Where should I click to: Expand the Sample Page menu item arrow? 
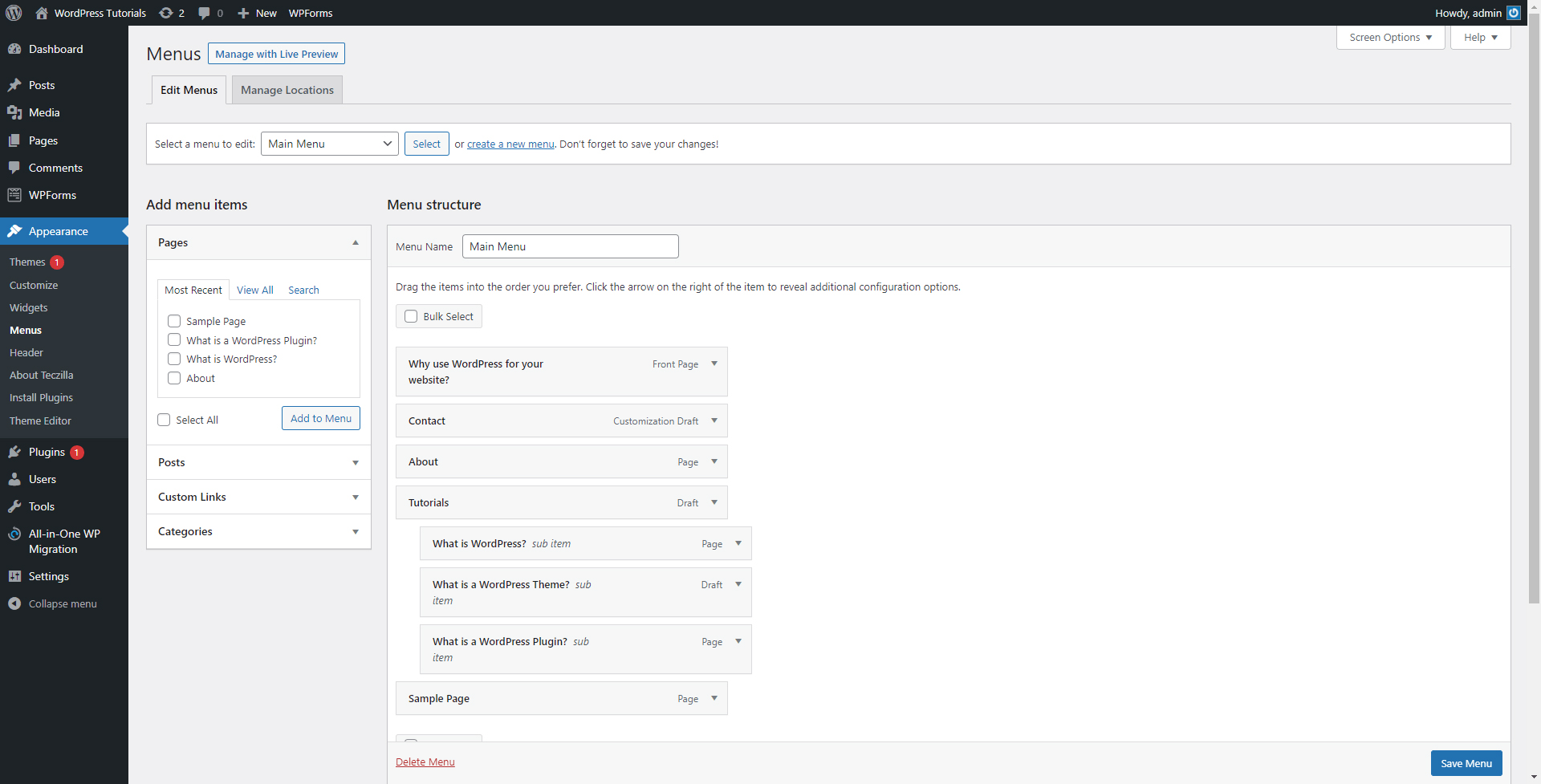pos(714,698)
